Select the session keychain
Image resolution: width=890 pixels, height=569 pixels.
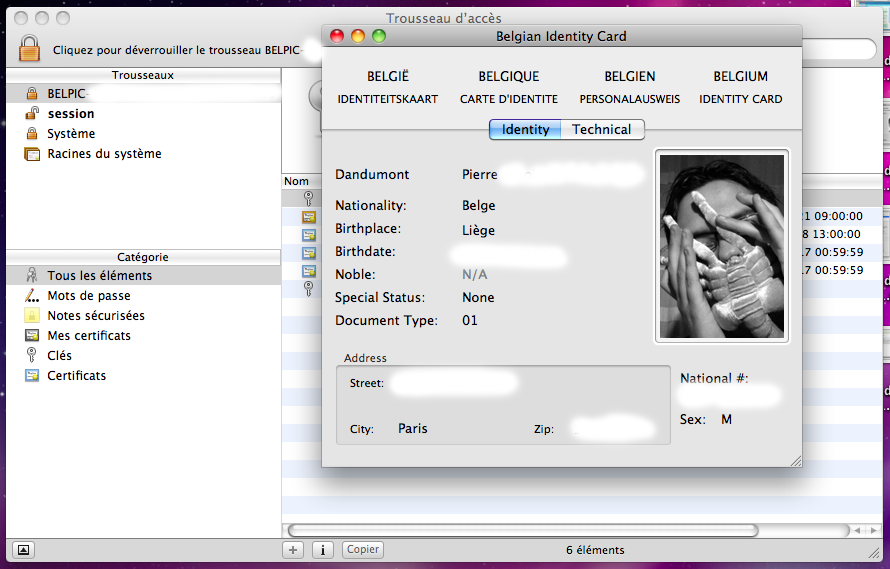70,114
